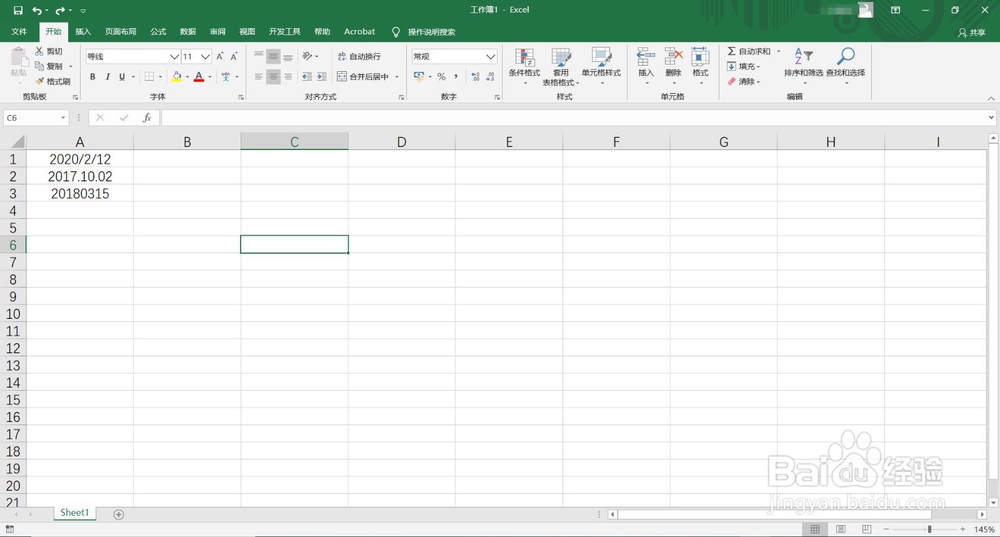This screenshot has height=537, width=1000.
Task: Open 清除 clear menu
Action: [743, 82]
